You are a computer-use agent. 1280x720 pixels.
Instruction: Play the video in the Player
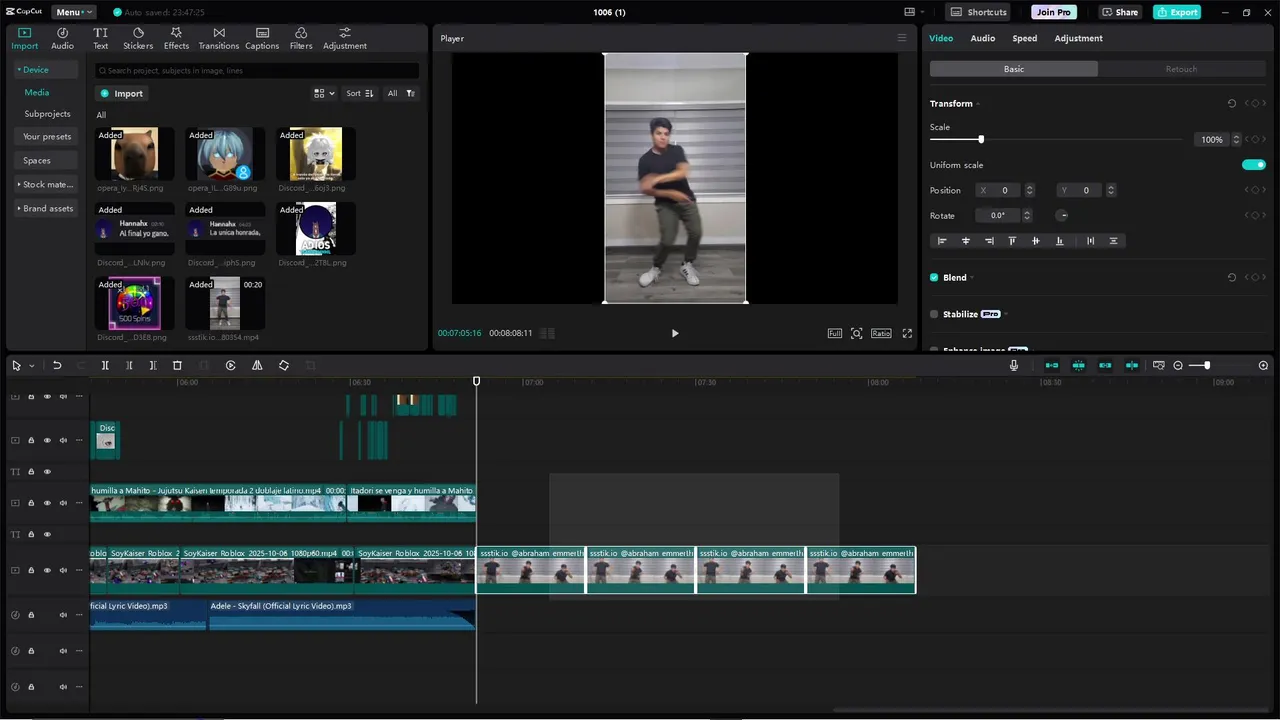(675, 333)
